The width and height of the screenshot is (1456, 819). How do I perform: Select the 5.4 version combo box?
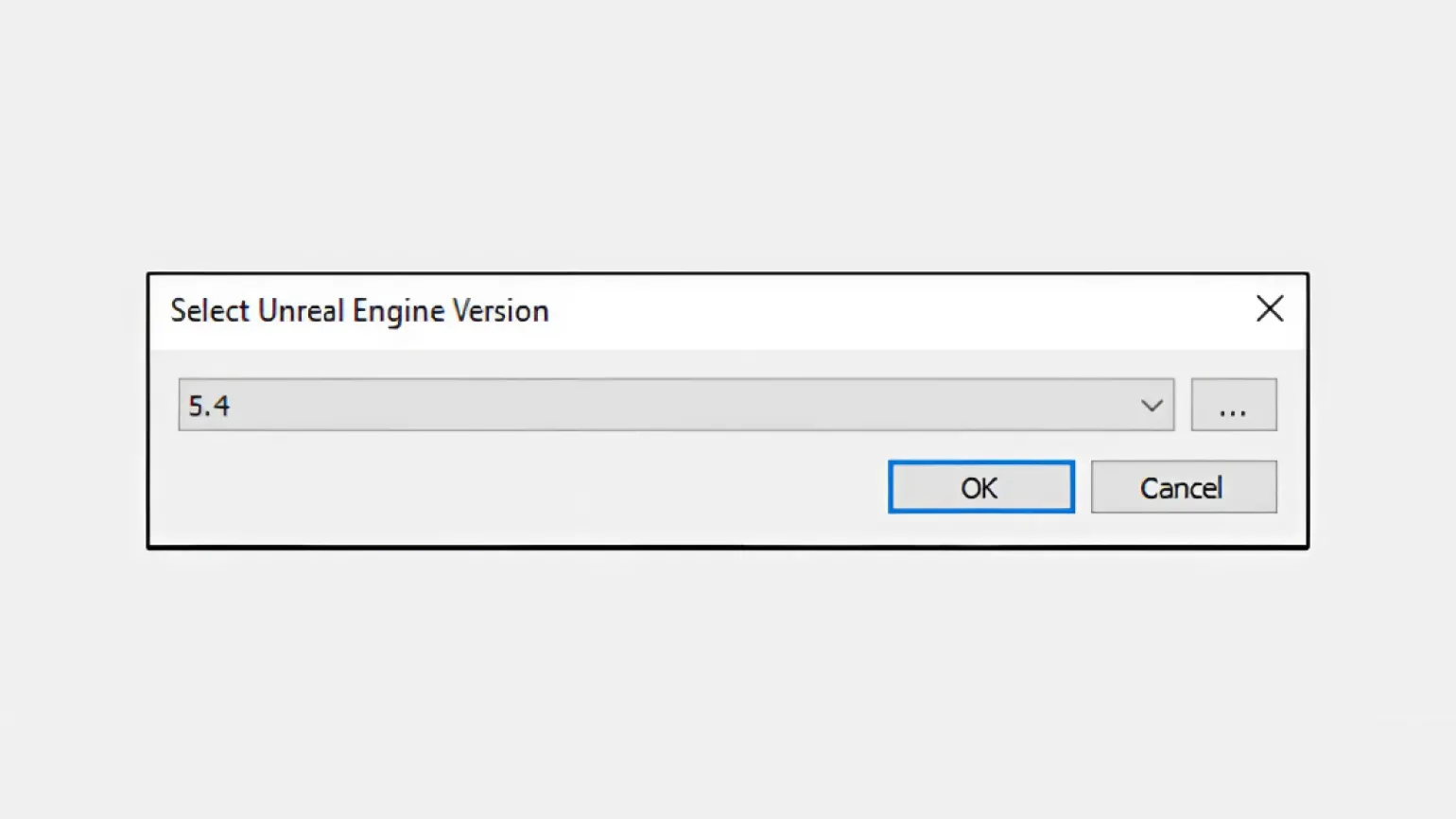[x=675, y=406]
